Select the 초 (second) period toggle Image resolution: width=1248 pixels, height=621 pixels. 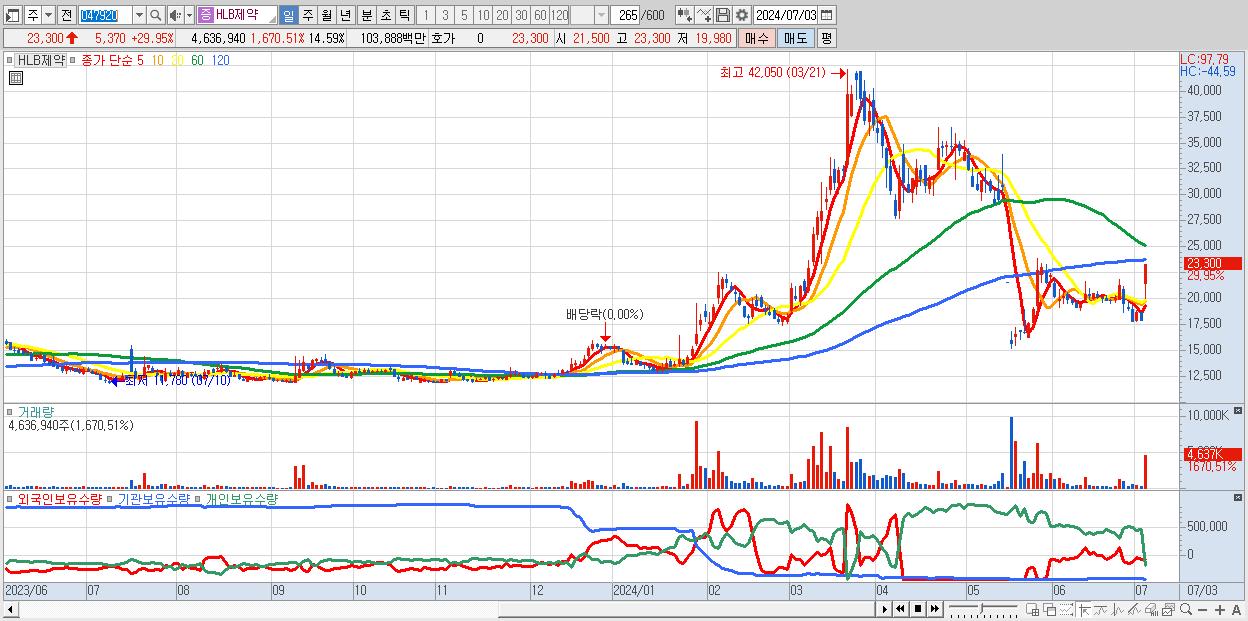(385, 15)
